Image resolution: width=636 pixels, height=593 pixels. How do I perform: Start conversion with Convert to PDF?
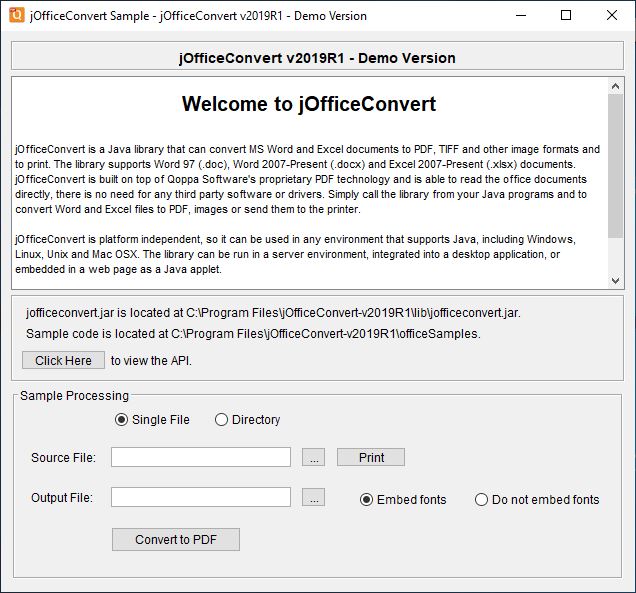[x=176, y=540]
